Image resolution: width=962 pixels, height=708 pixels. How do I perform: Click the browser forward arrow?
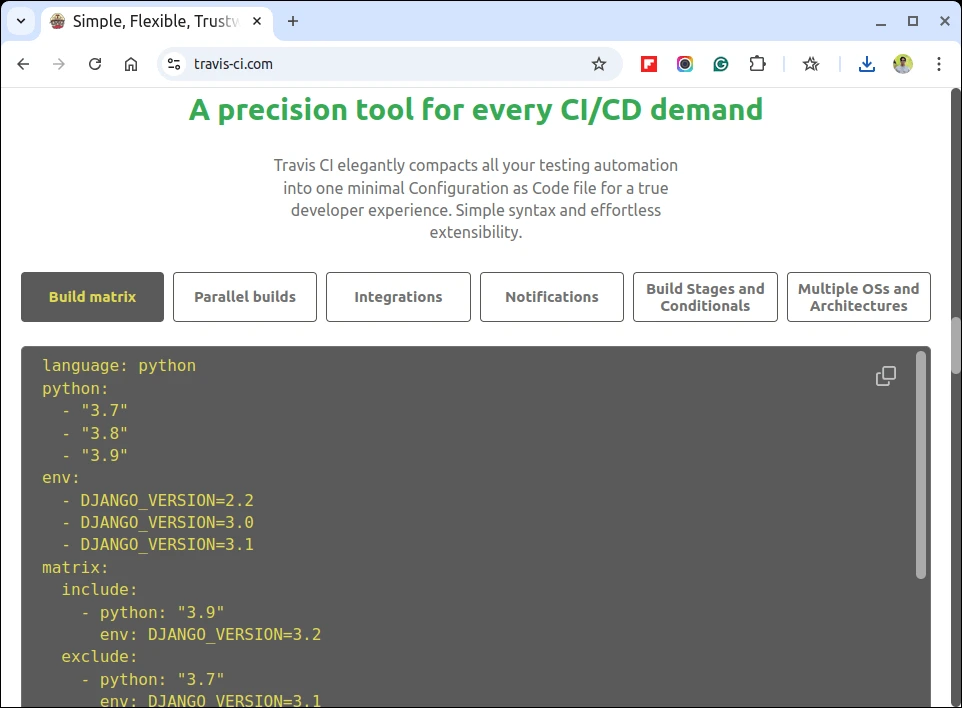[x=59, y=64]
